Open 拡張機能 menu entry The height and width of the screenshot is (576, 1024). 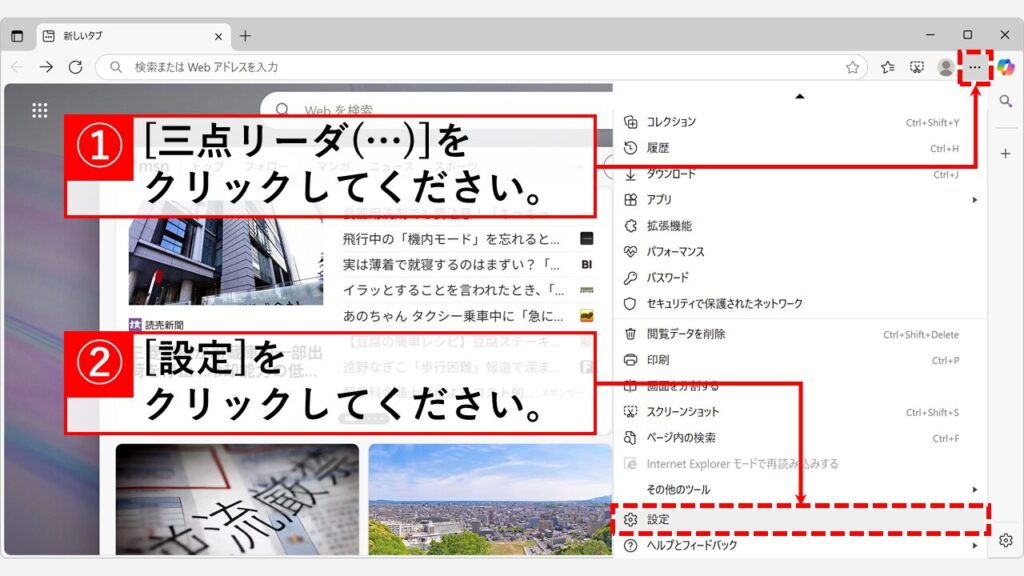[x=801, y=226]
